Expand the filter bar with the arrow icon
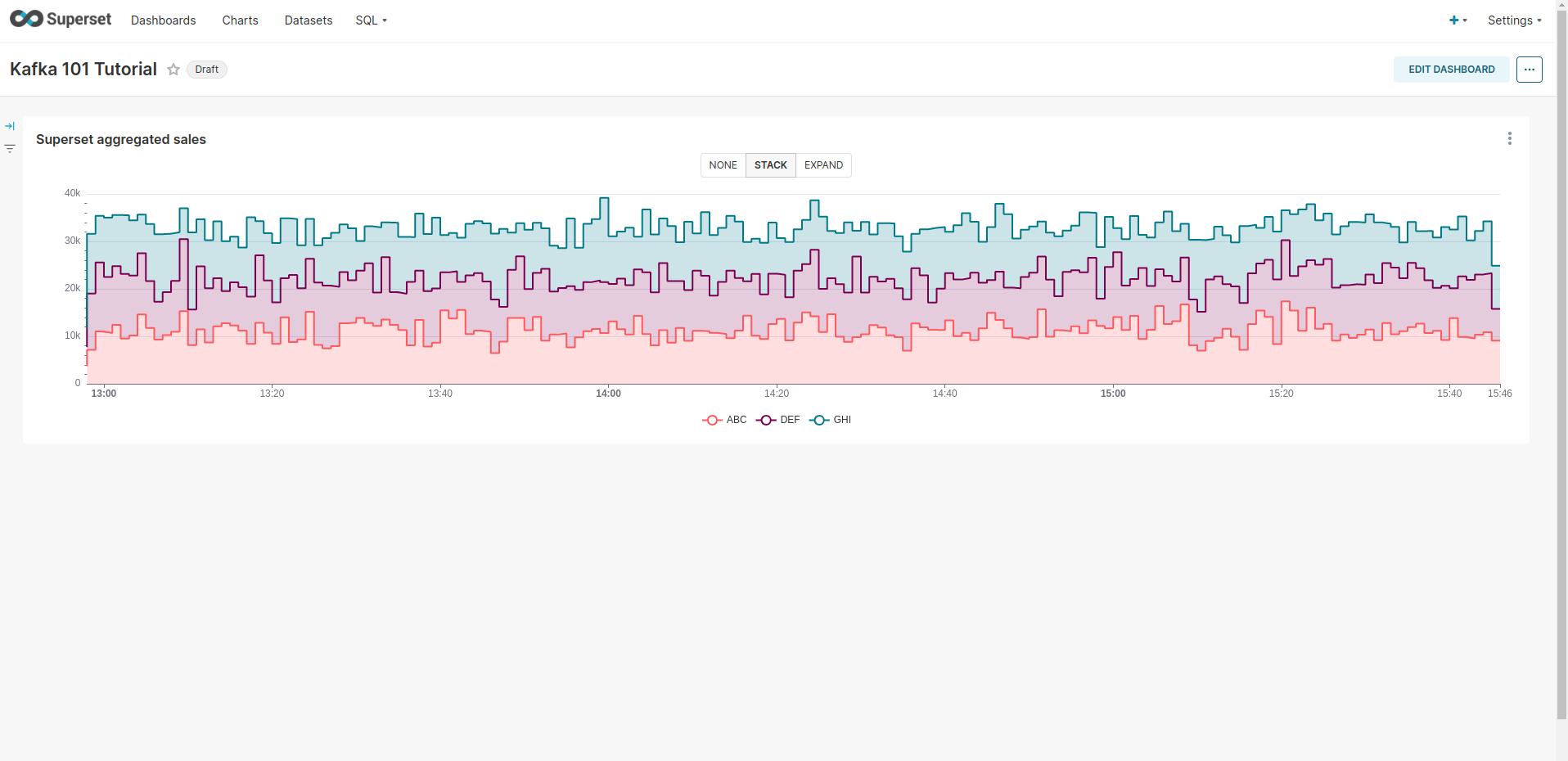 coord(10,126)
